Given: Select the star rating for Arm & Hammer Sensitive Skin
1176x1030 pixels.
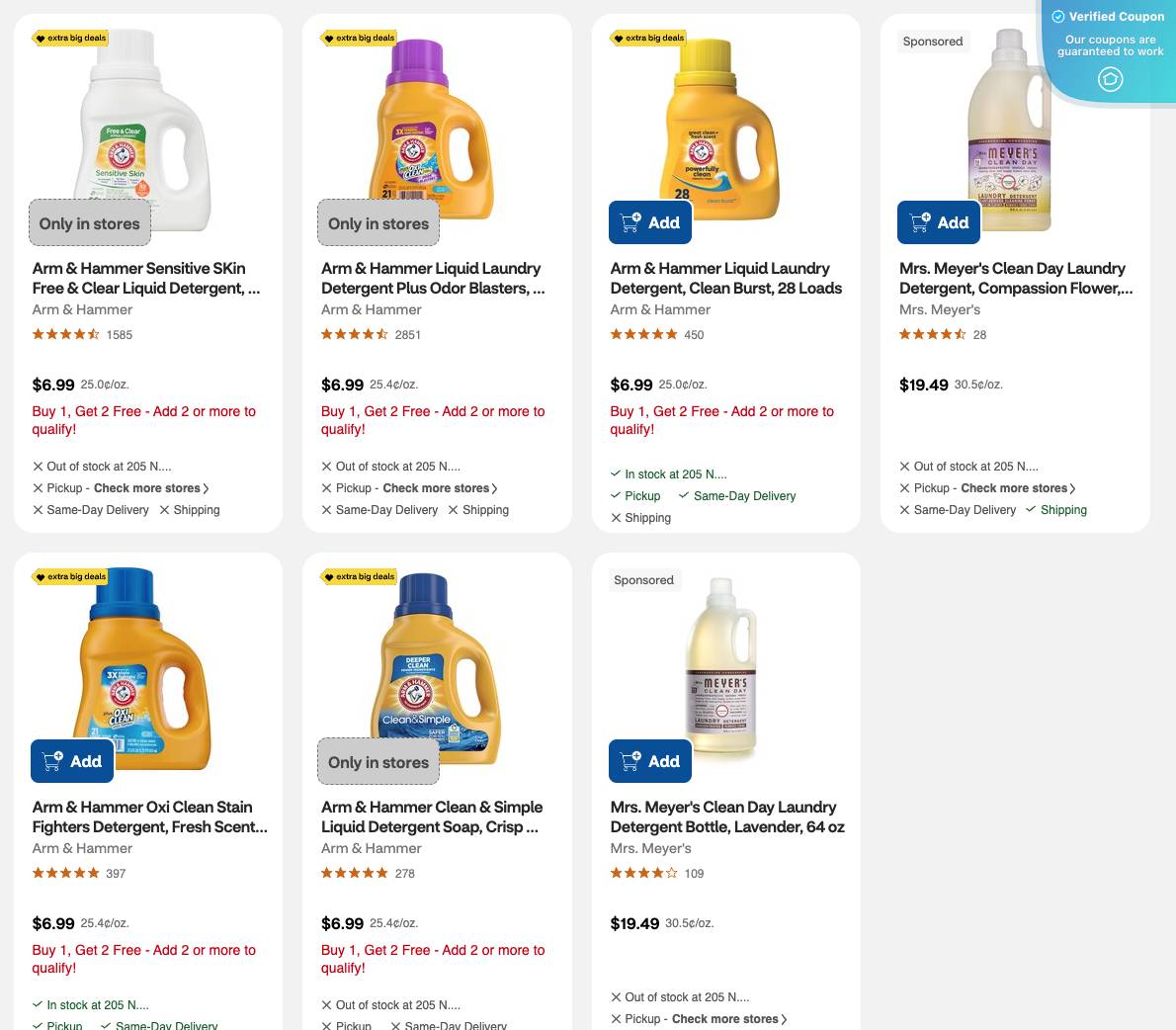Looking at the screenshot, I should (65, 334).
